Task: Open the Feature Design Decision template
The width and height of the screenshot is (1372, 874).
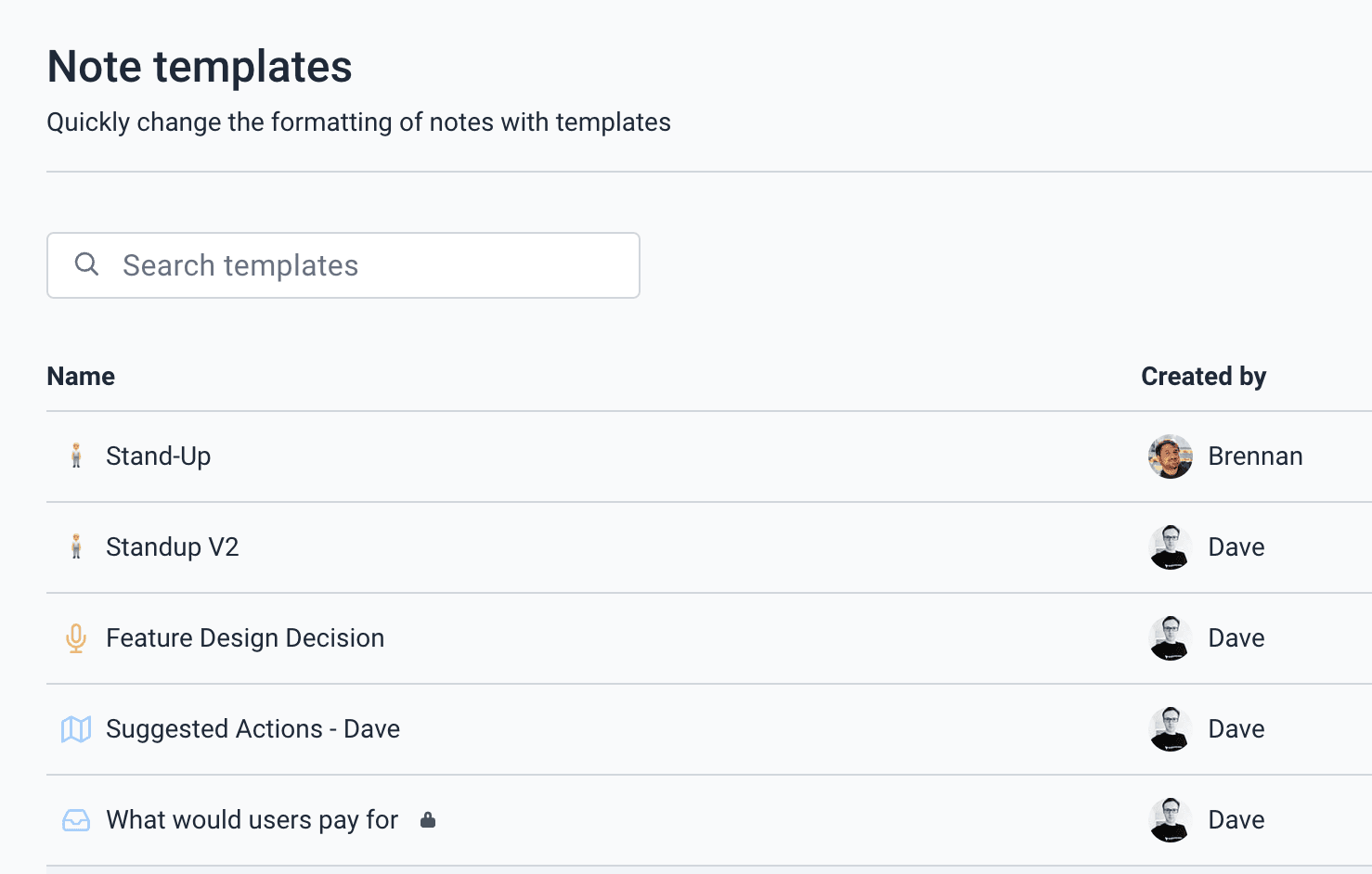Action: 245,638
